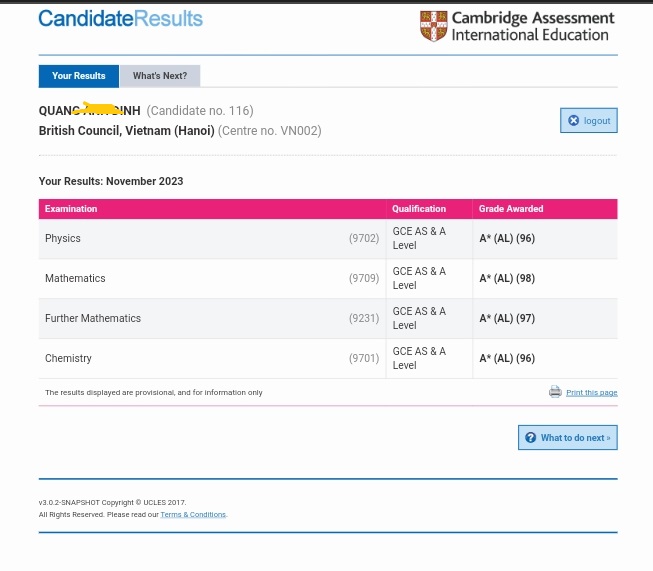
Task: Select the Physics examination row
Action: 63,239
